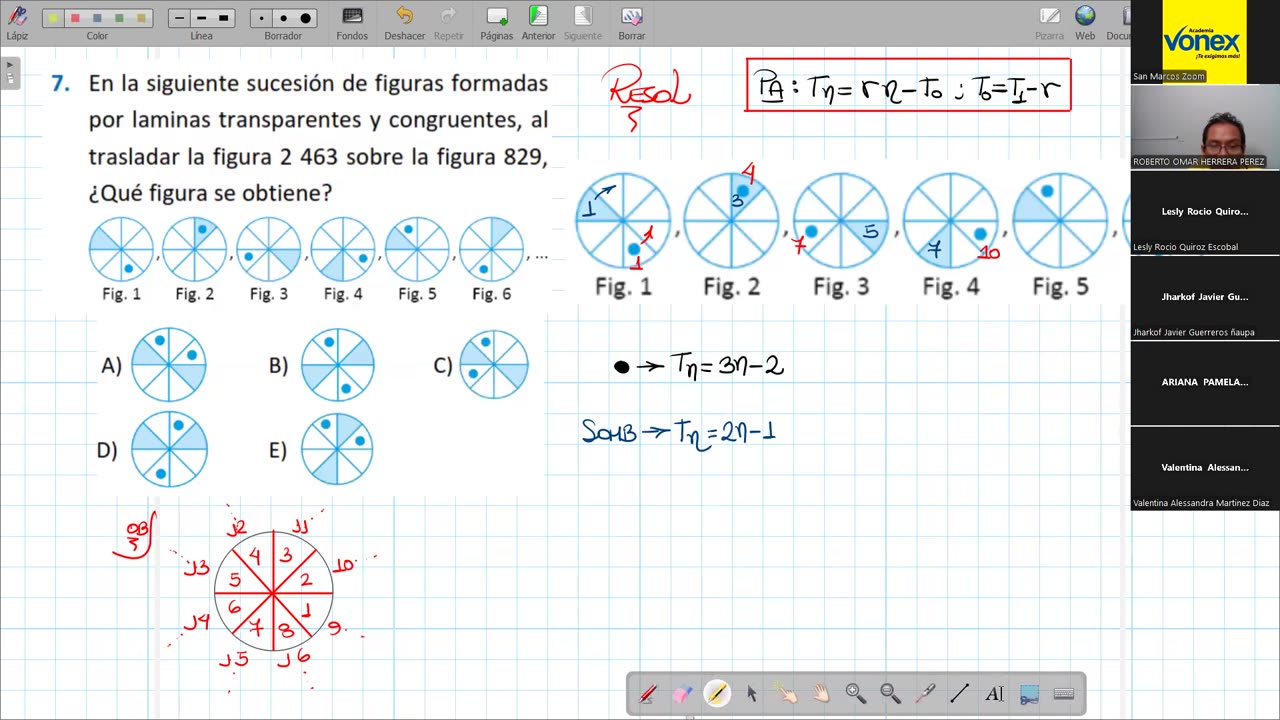Select Roberto Omar Herrera Perez video tile
This screenshot has width=1280, height=720.
1204,127
